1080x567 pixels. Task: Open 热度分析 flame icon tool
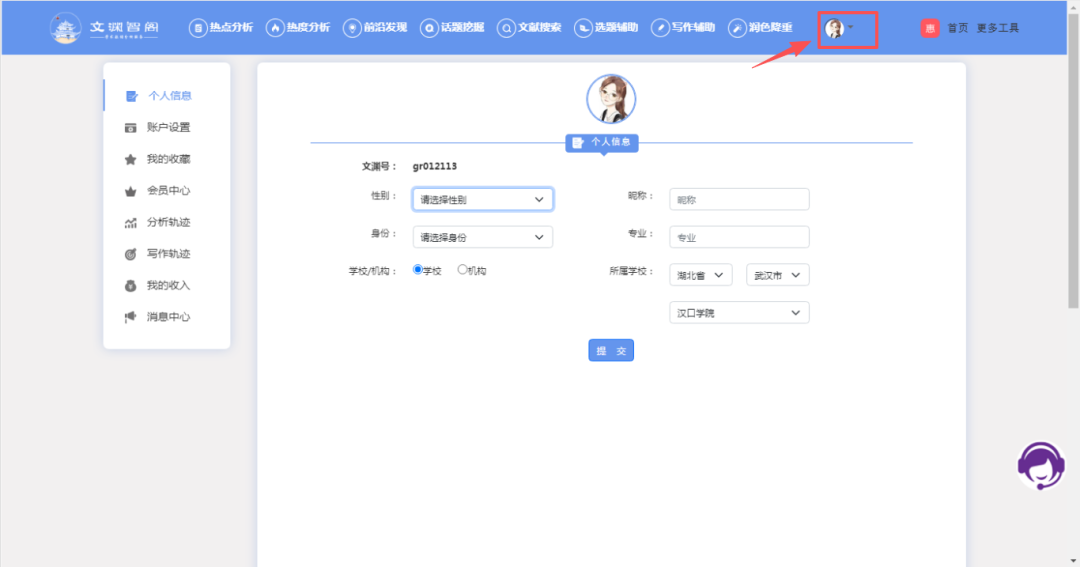click(x=275, y=28)
